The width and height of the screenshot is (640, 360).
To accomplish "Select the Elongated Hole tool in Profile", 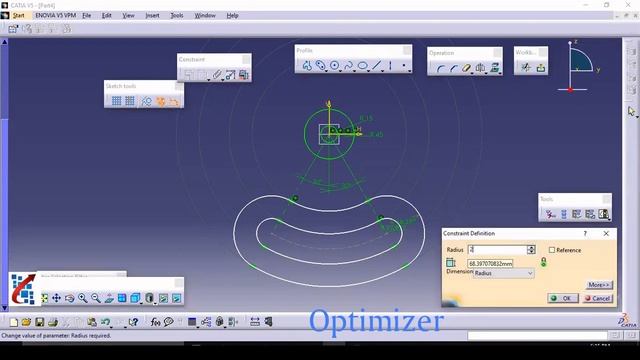I will point(320,65).
